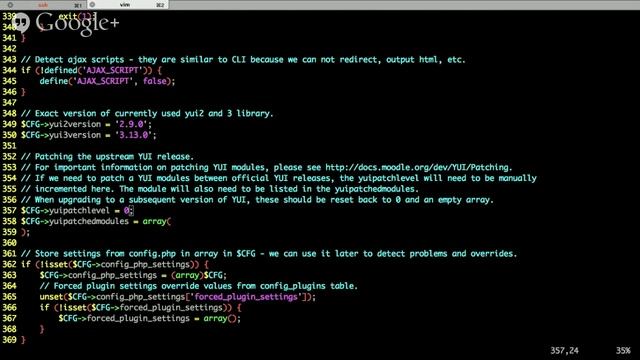Viewport: 640px width, 360px height.
Task: Click 'false' in the define call
Action: point(155,81)
